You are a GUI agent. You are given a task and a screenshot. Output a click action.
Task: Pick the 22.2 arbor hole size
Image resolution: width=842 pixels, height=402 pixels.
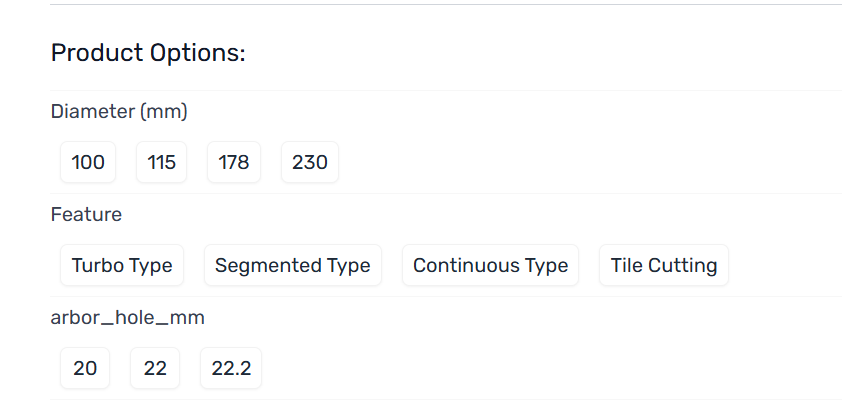pos(231,369)
